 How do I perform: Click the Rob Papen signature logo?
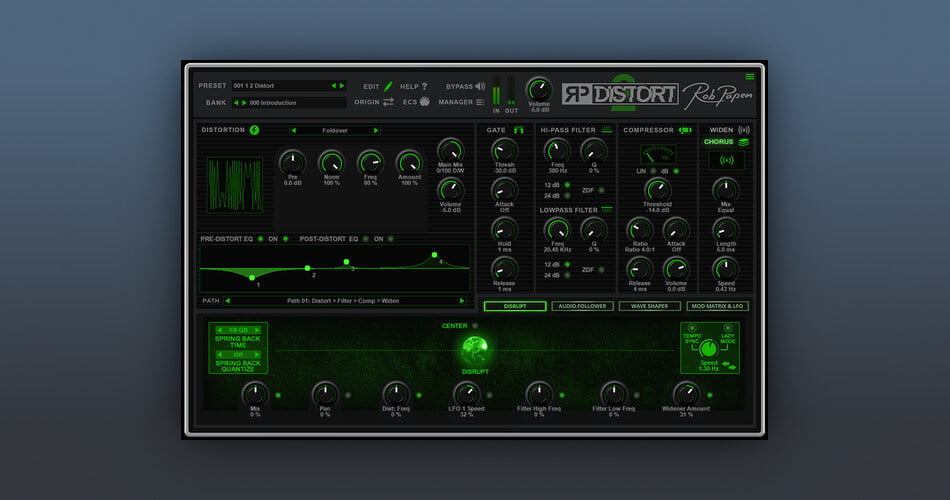point(718,95)
